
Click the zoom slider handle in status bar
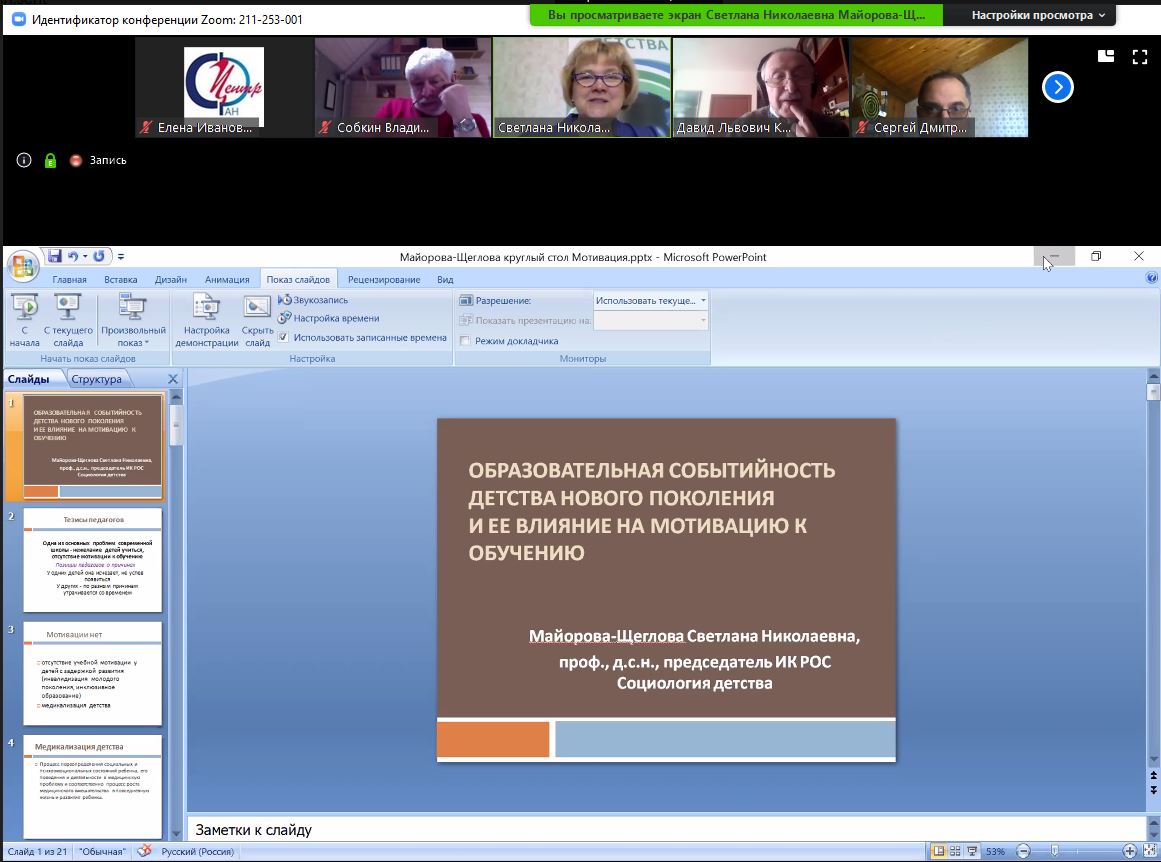(x=1053, y=852)
